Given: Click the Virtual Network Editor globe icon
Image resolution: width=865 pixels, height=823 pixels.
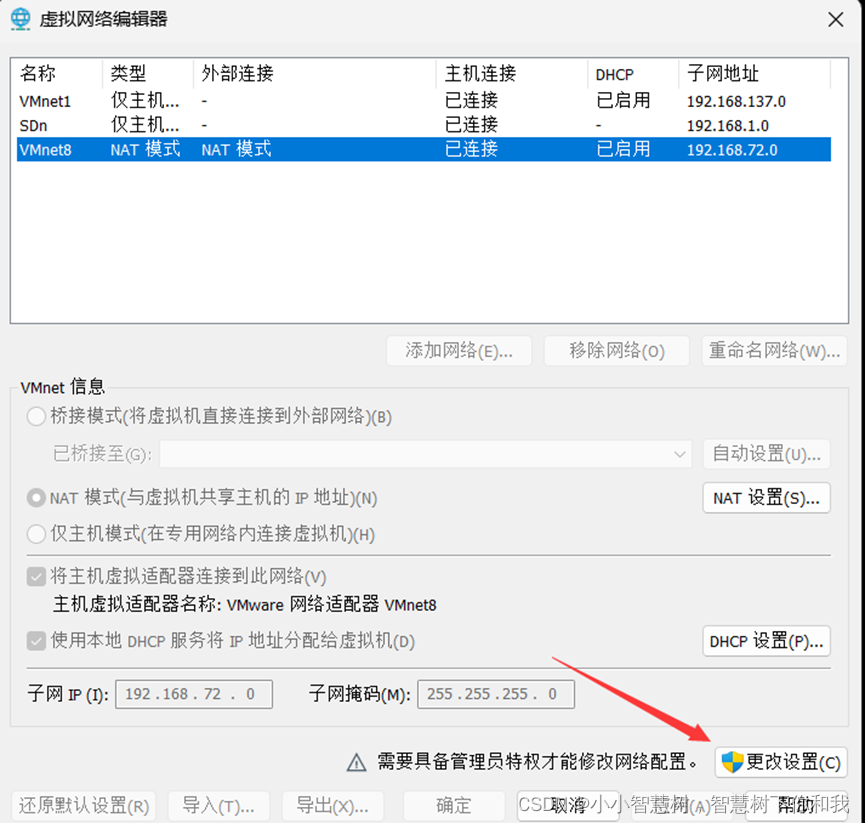Looking at the screenshot, I should (x=21, y=19).
